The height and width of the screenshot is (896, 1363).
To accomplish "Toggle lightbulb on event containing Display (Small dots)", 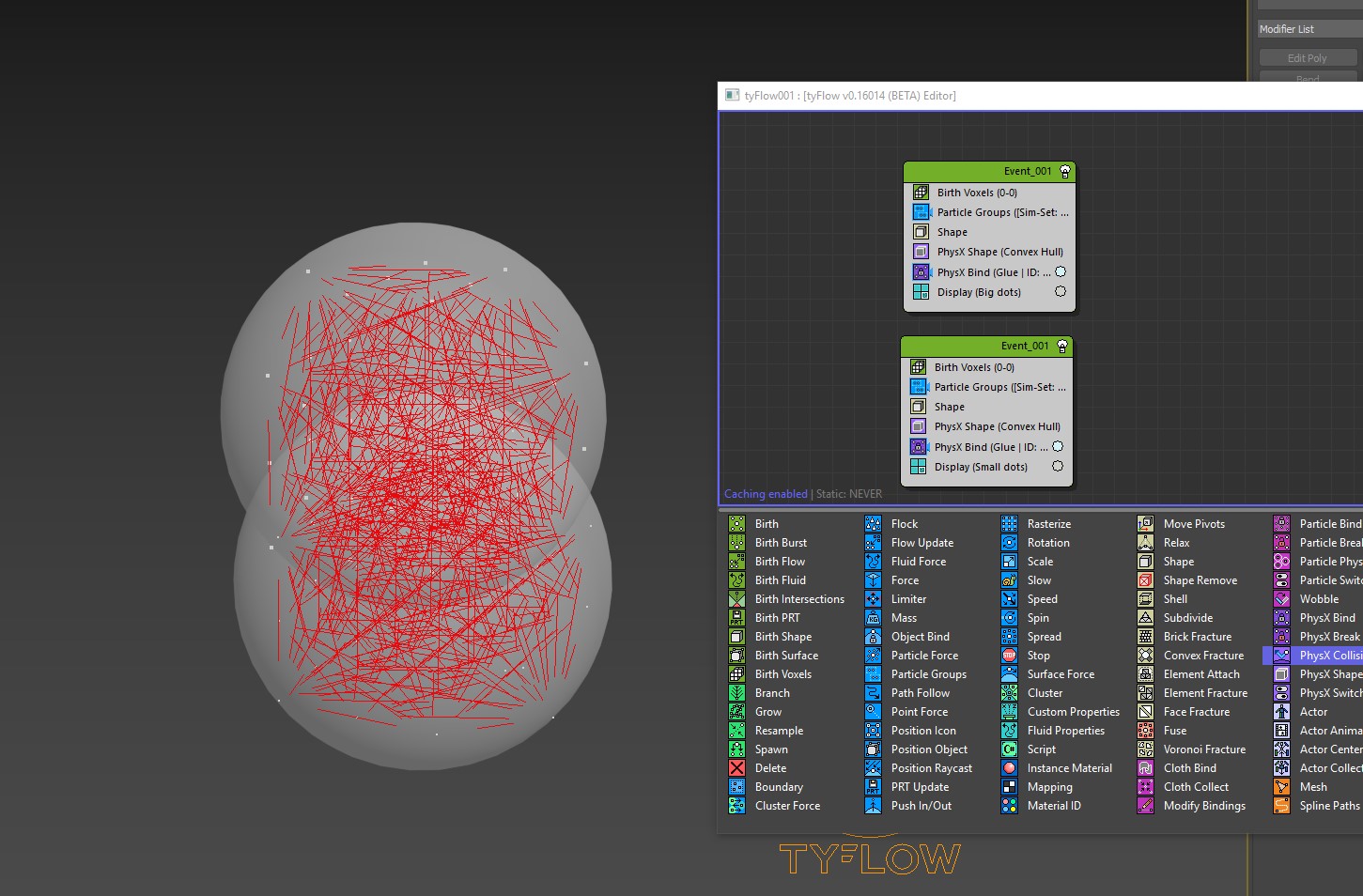I will click(x=1062, y=347).
